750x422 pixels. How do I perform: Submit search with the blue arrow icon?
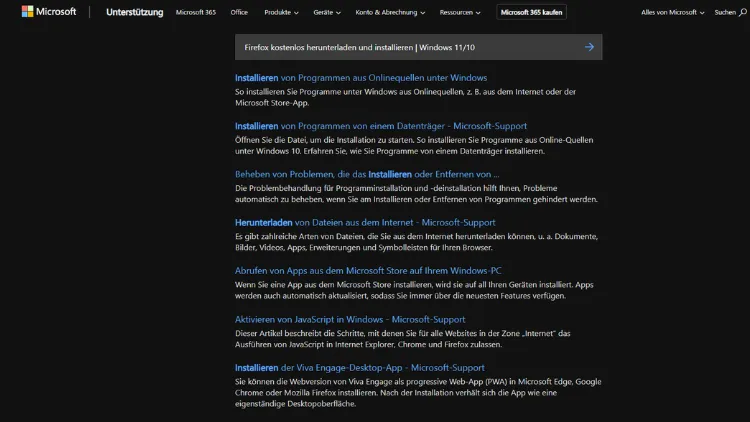click(x=589, y=47)
